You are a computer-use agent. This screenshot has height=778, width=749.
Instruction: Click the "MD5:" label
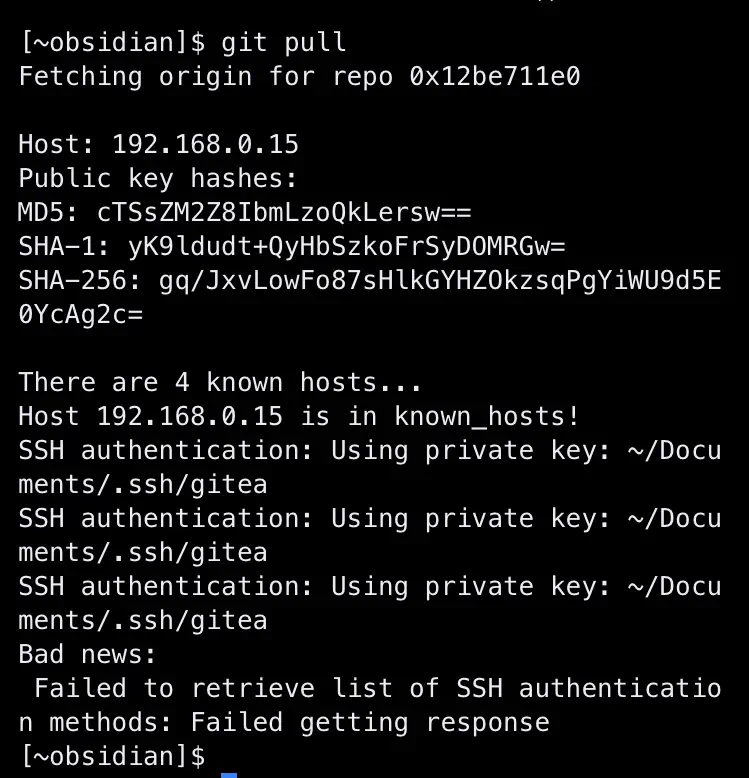pyautogui.click(x=50, y=212)
